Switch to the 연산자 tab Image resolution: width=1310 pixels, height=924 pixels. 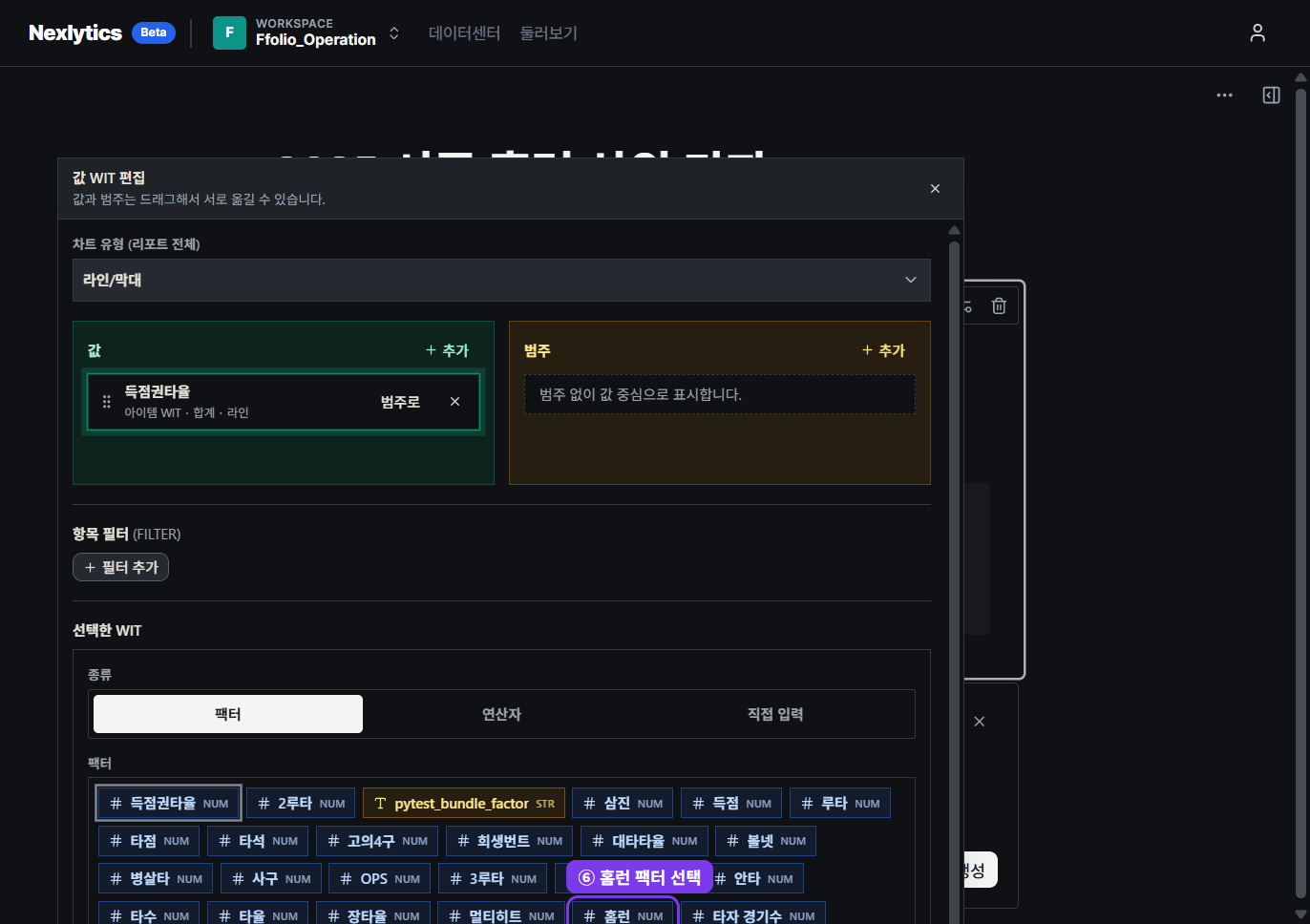point(501,714)
